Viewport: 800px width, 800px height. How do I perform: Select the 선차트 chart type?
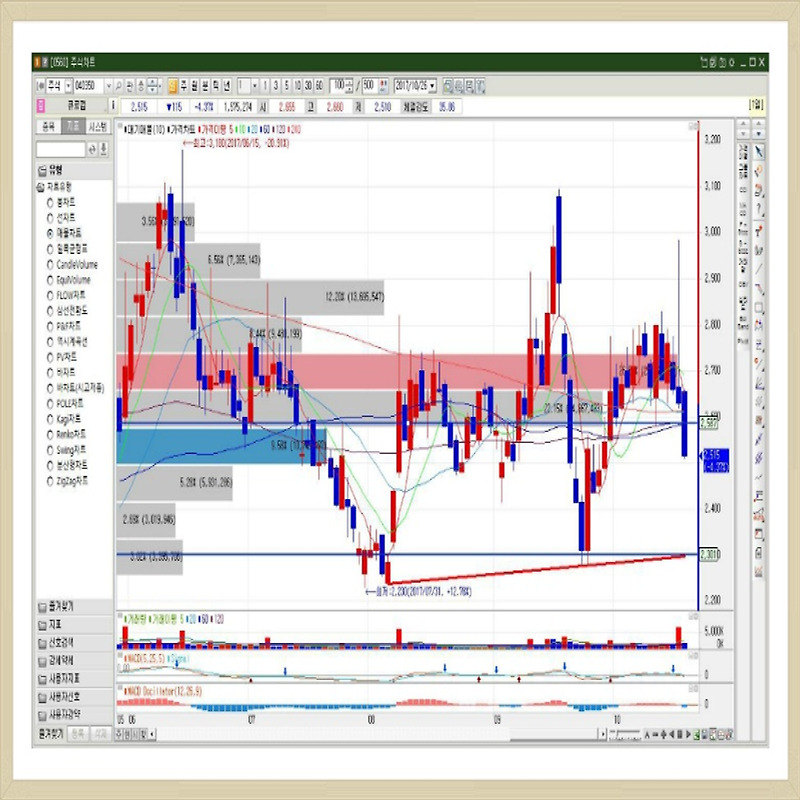[x=61, y=218]
